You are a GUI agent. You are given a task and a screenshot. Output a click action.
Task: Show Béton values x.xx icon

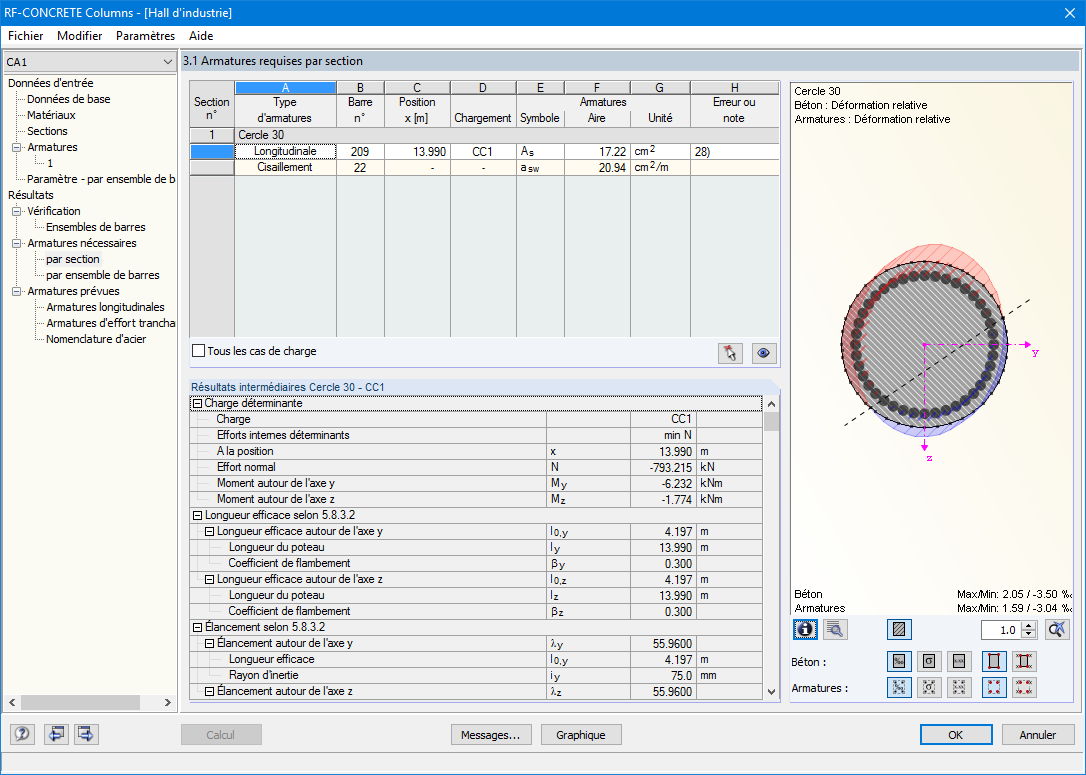click(959, 661)
